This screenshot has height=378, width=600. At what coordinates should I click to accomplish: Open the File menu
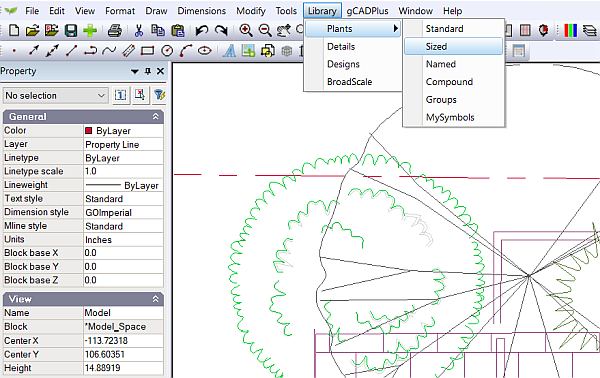pos(32,11)
